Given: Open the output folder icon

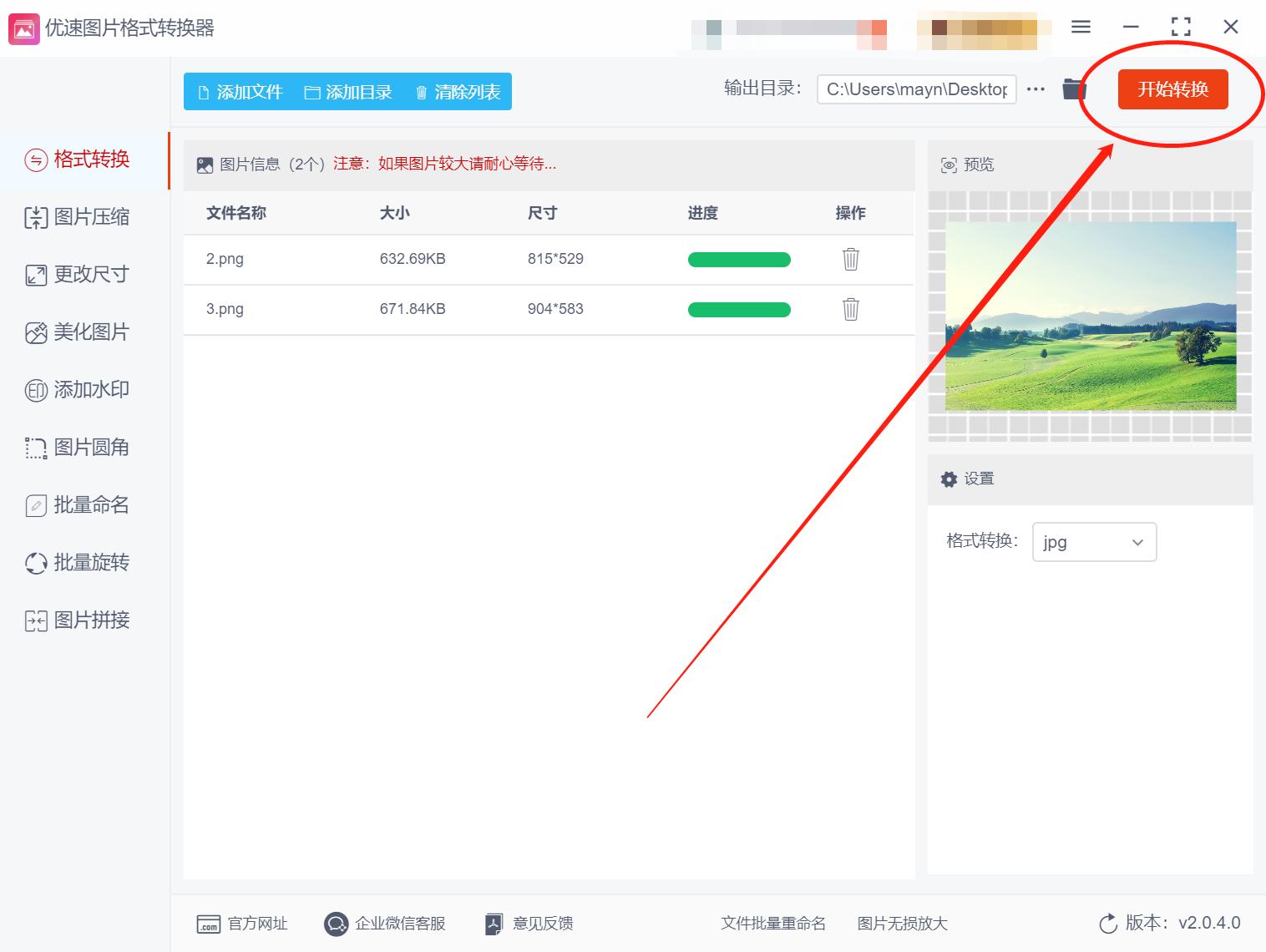Looking at the screenshot, I should pos(1074,89).
